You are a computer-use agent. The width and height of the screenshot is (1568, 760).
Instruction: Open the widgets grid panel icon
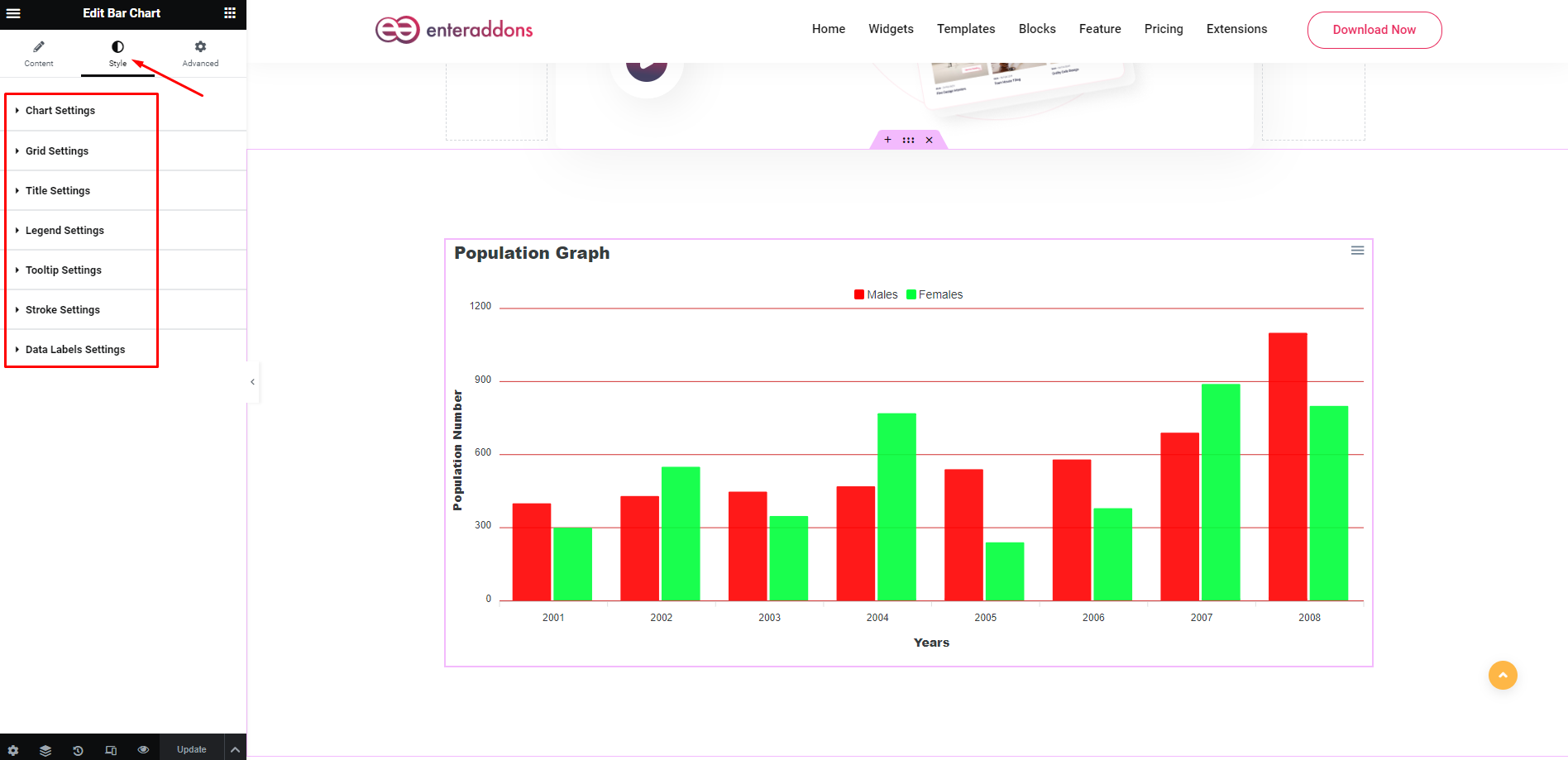230,13
